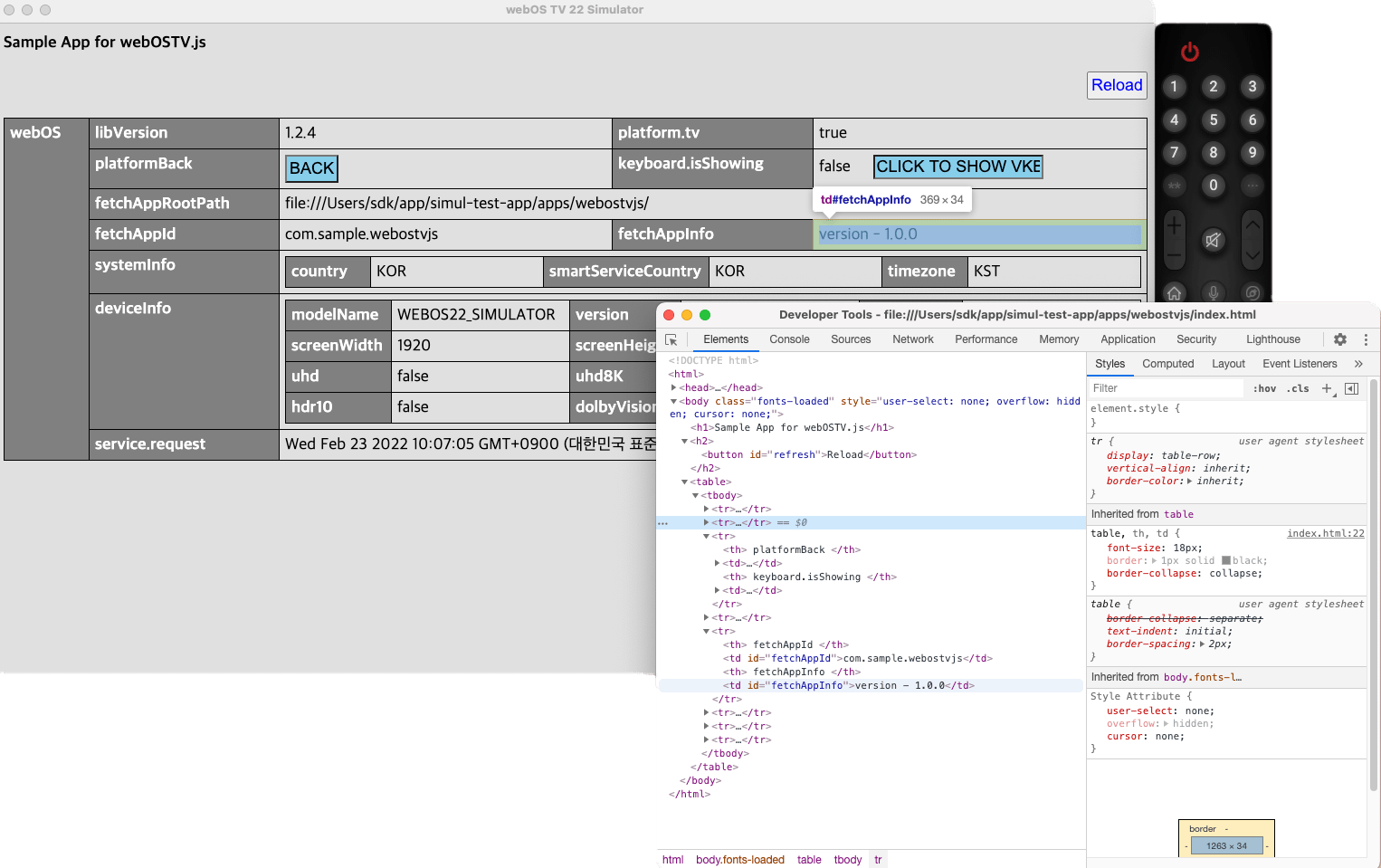Screen dimensions: 1381x868
Task: Click the WEBOS22_SIMULATOR modelName cell
Action: [x=480, y=315]
